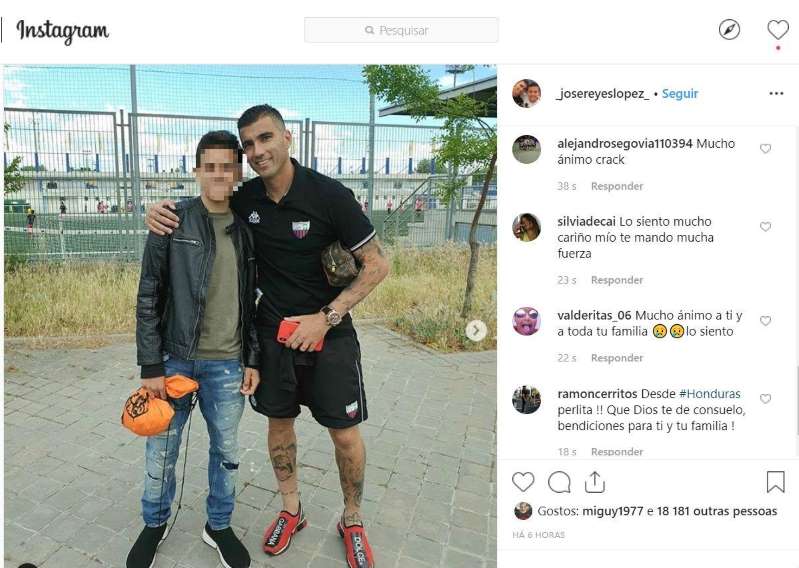Viewport: 799px width, 568px height.
Task: Open the three-dot post options menu
Action: [776, 94]
